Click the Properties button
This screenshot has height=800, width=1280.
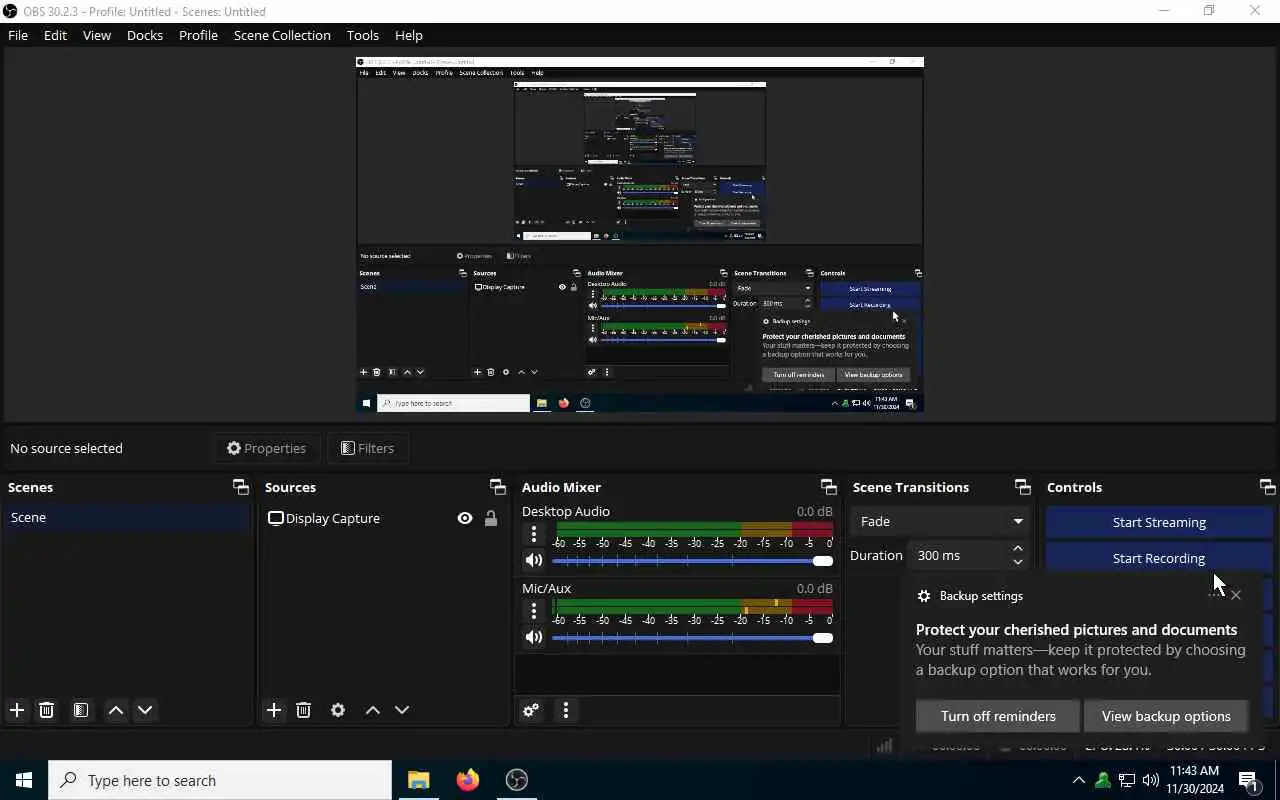coord(266,448)
